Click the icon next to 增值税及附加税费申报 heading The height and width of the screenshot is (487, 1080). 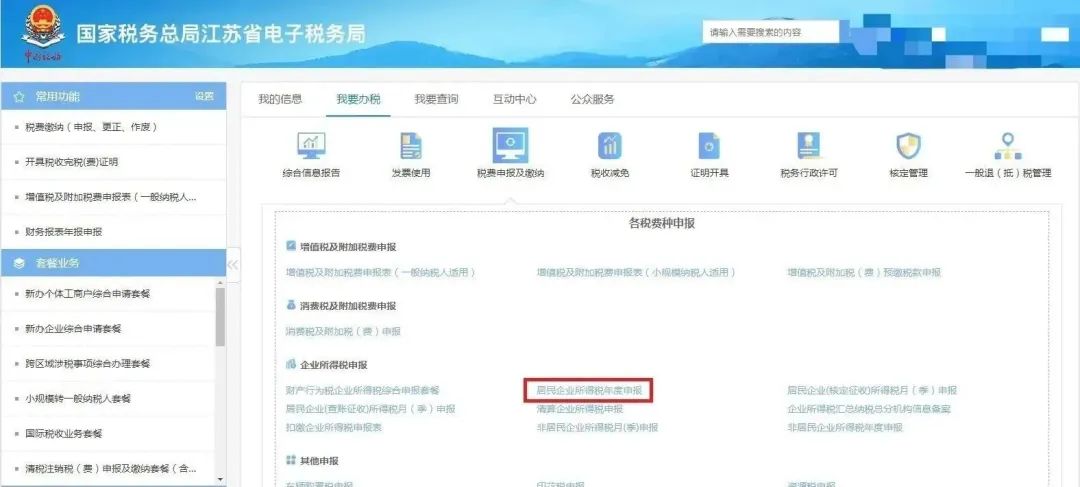pyautogui.click(x=291, y=246)
